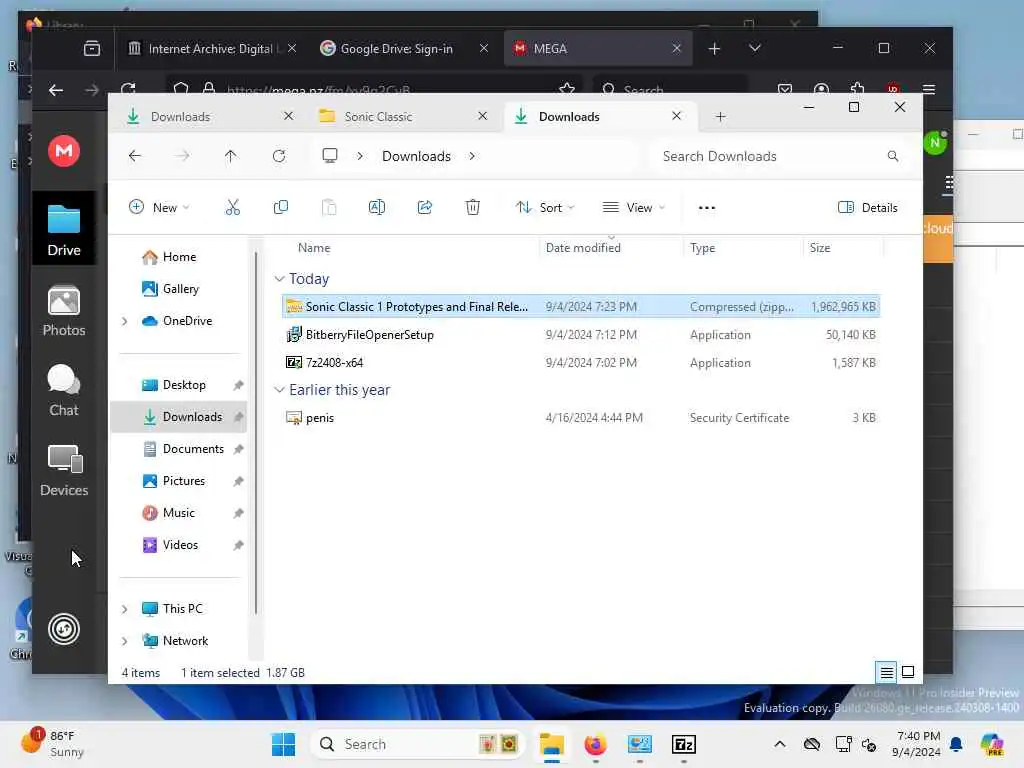This screenshot has height=768, width=1024.
Task: Open the Sort dropdown menu
Action: [x=545, y=208]
